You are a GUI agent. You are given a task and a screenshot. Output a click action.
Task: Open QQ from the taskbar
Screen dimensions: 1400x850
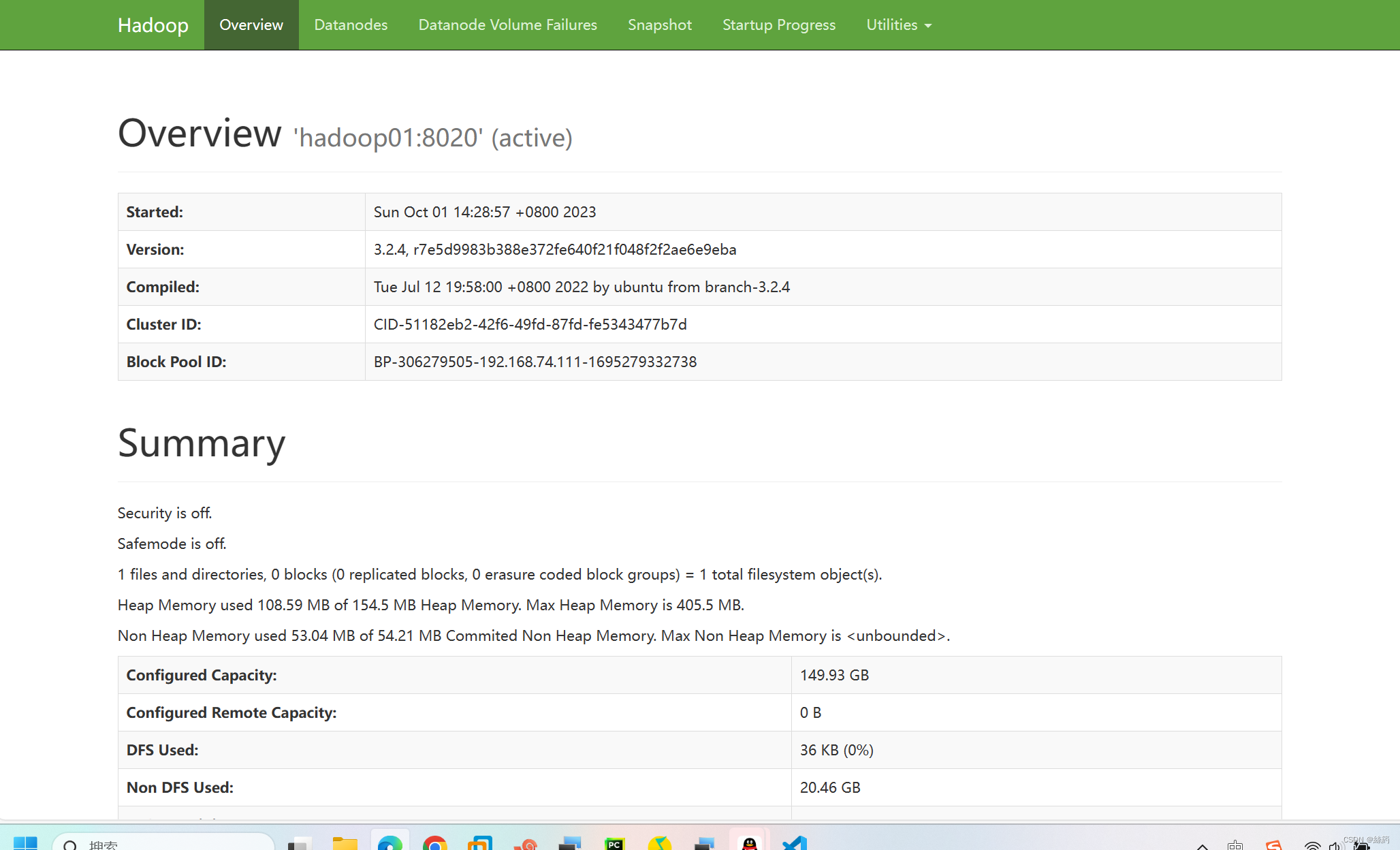point(749,843)
